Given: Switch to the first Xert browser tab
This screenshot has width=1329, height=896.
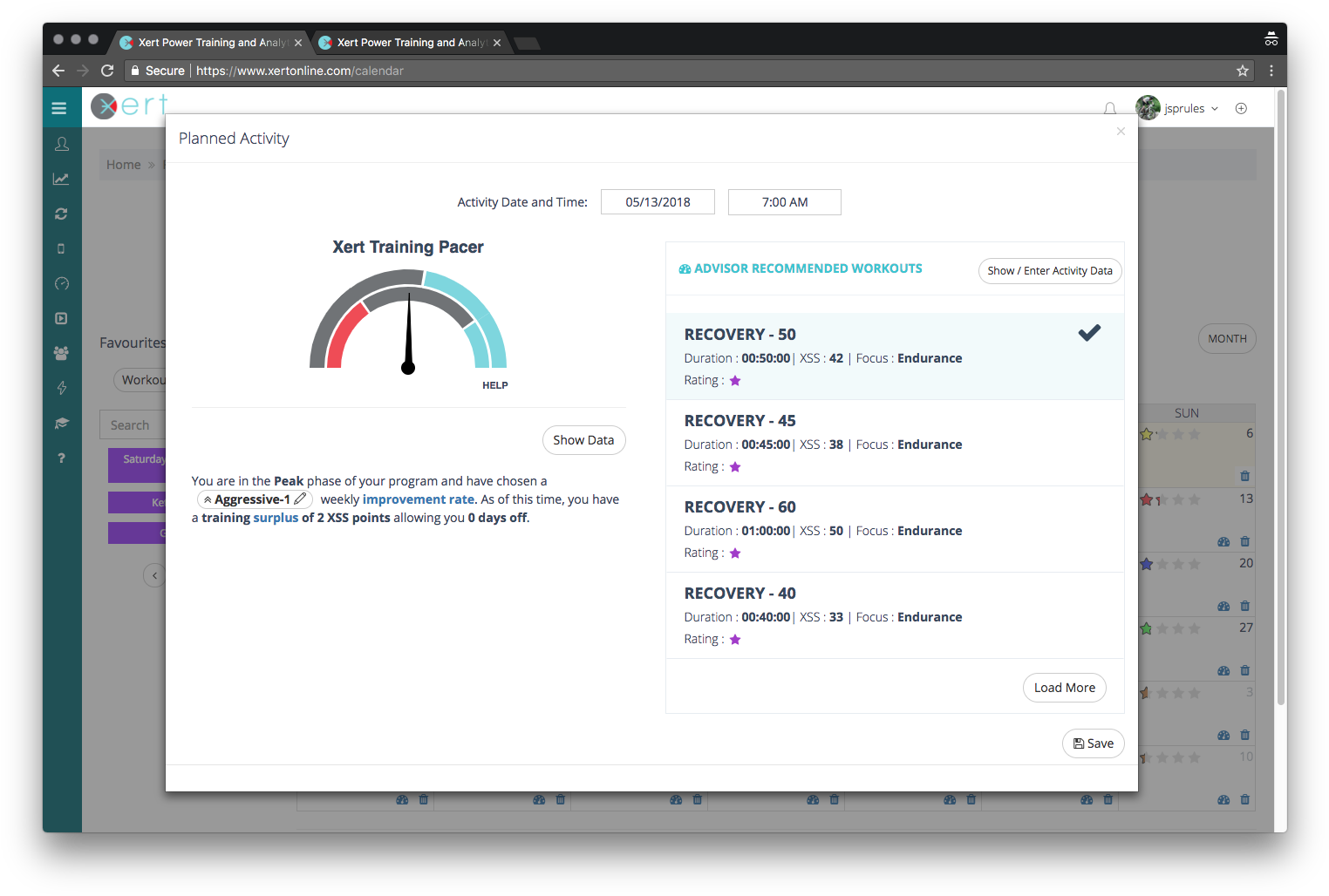Looking at the screenshot, I should [210, 42].
